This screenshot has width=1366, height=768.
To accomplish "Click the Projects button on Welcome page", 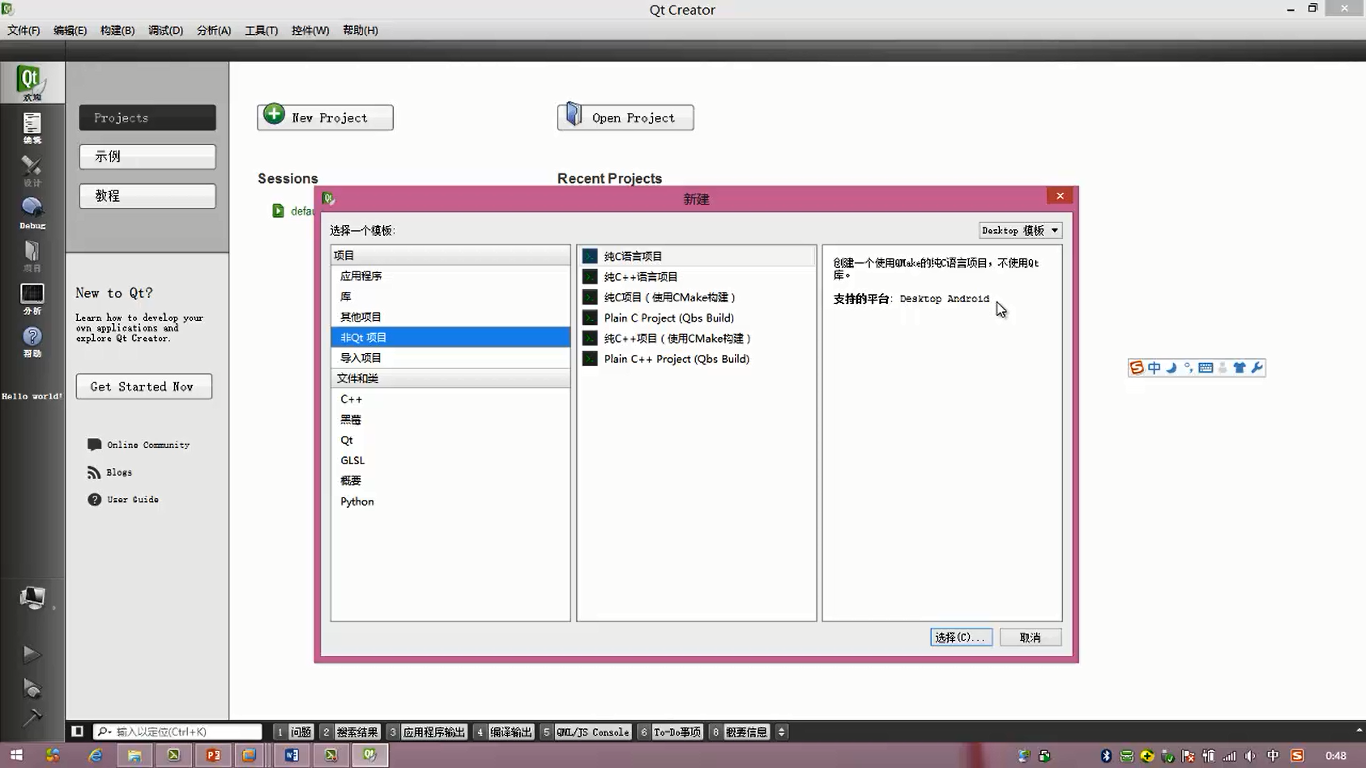I will [x=147, y=117].
